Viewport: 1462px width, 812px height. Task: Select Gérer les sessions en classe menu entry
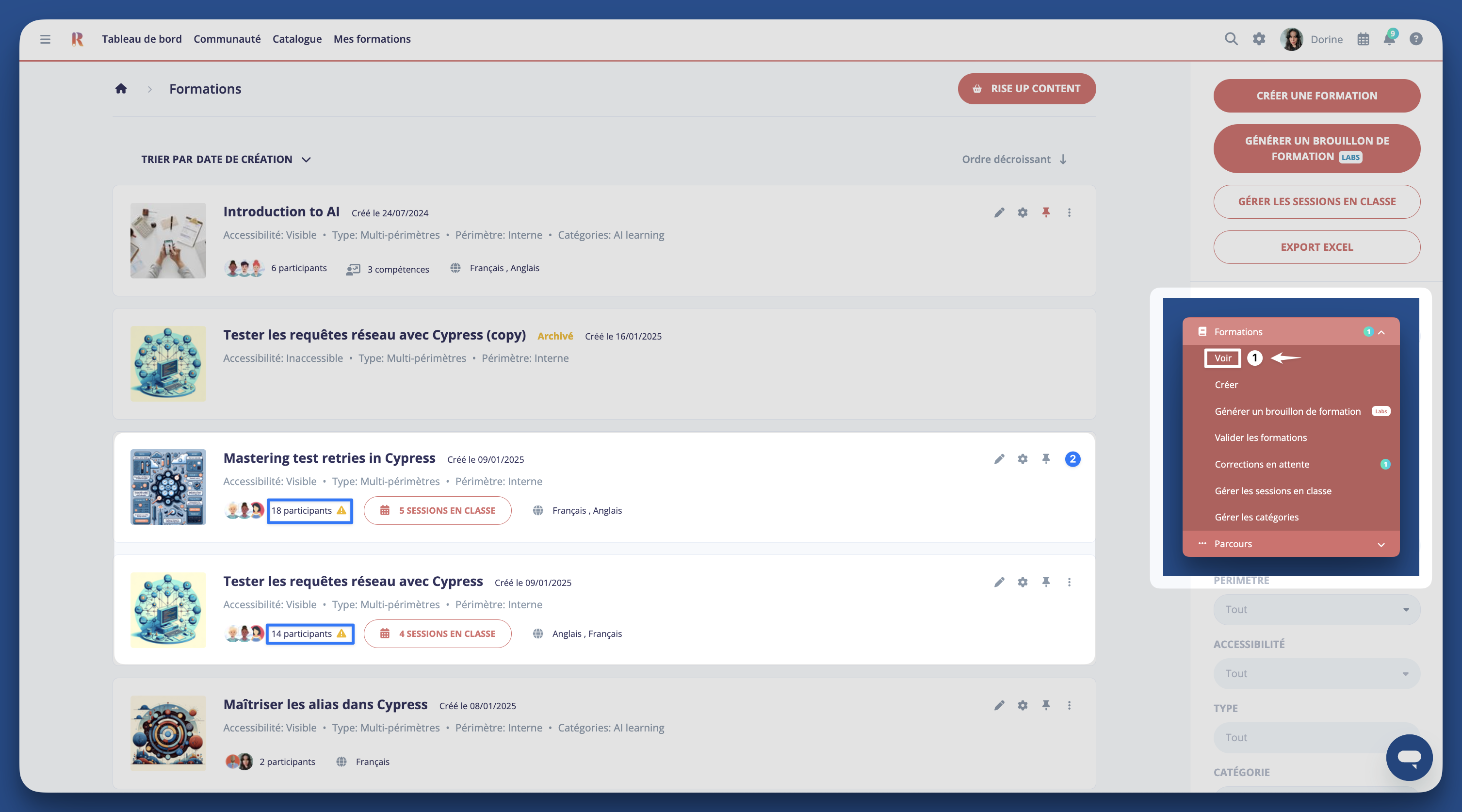(1272, 491)
